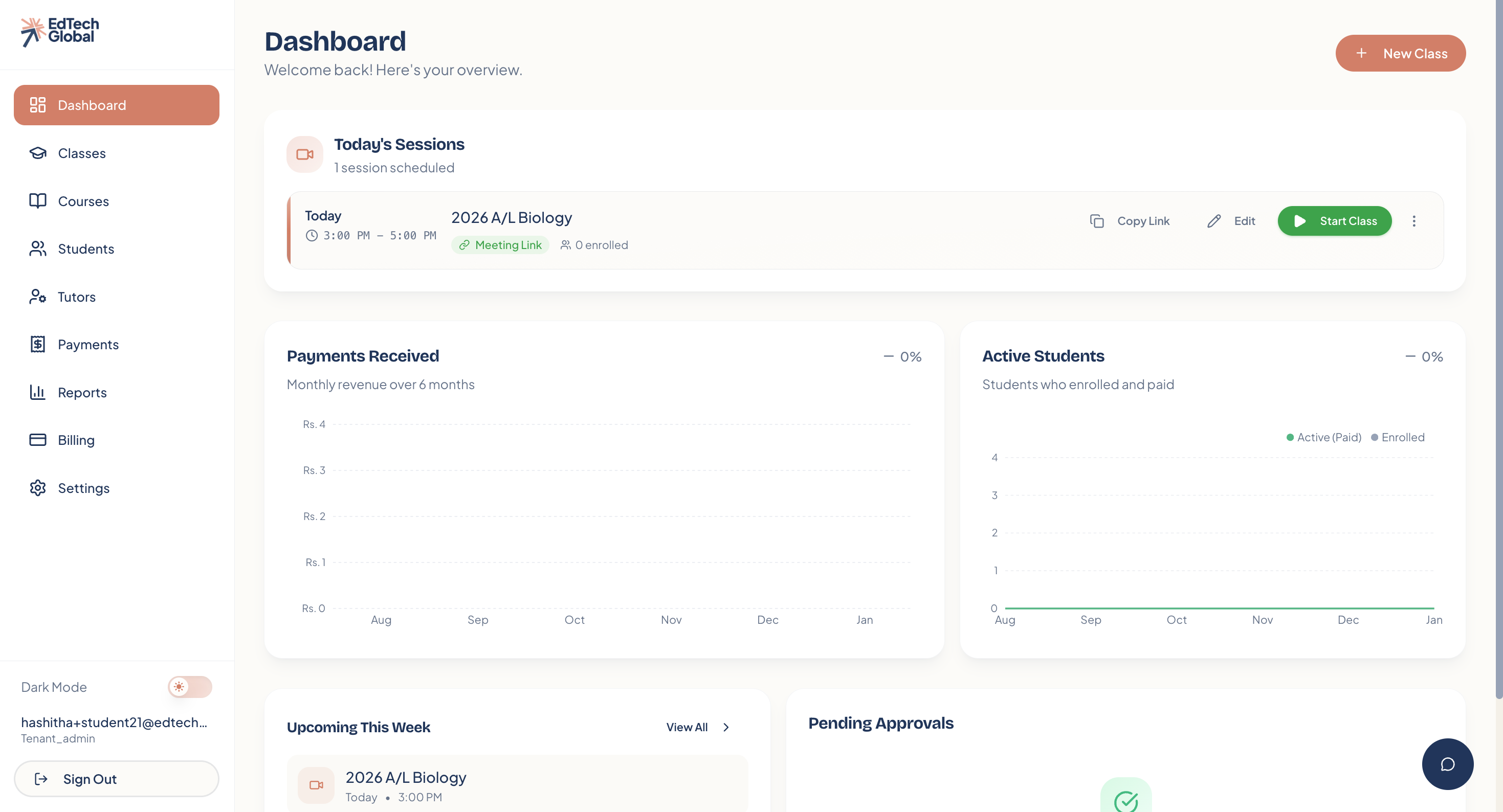Open the three-dot session options menu
The width and height of the screenshot is (1503, 812).
[x=1413, y=221]
